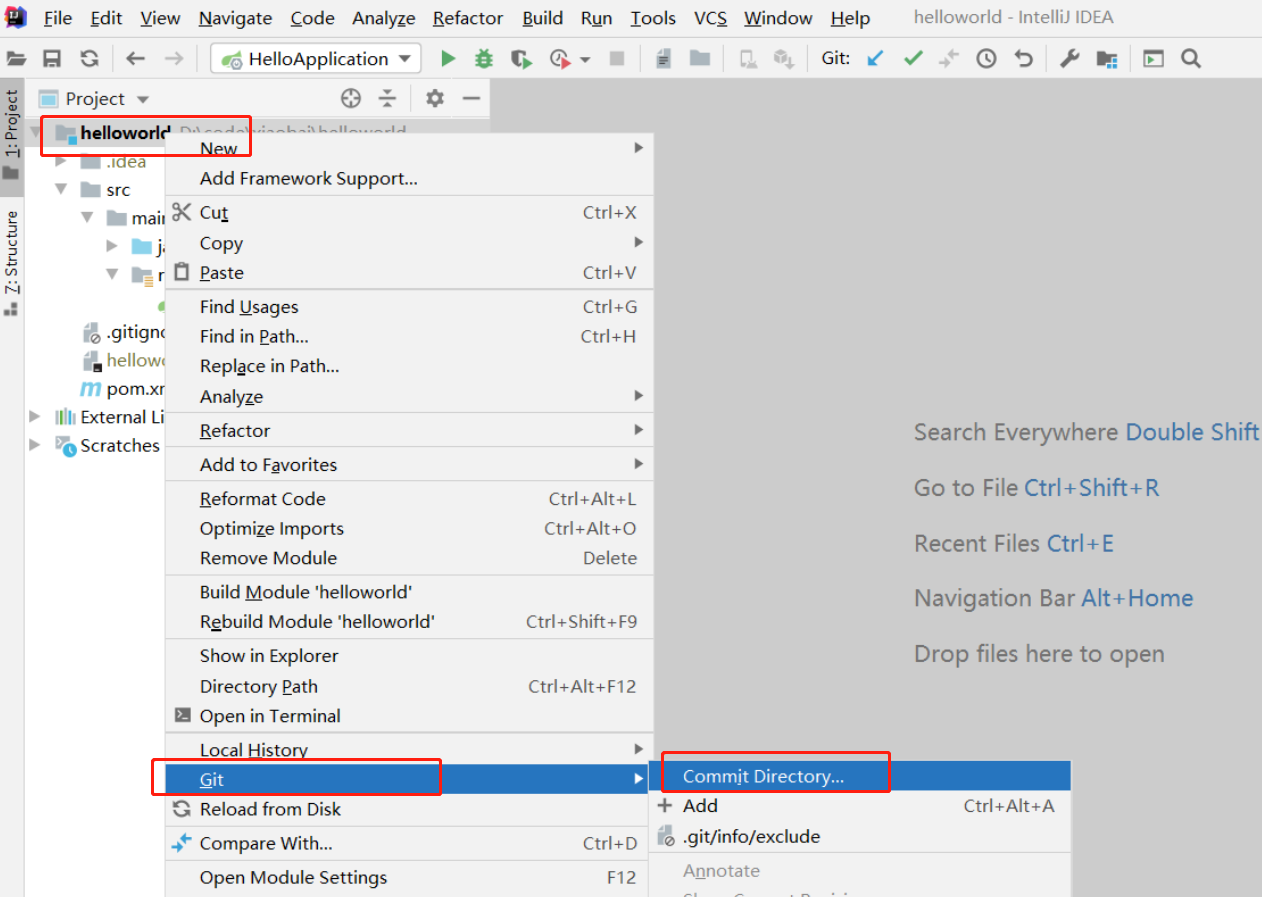Collapse the src folder node
Viewport: 1262px width, 897px height.
(62, 189)
